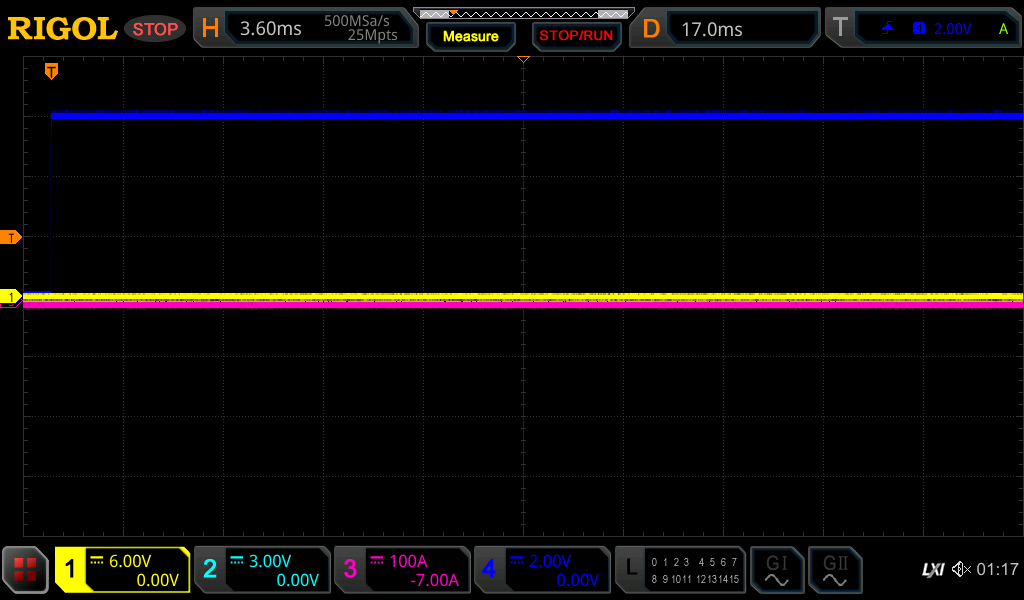The height and width of the screenshot is (600, 1024).
Task: Open the logic analyzer L panel
Action: [x=680, y=570]
